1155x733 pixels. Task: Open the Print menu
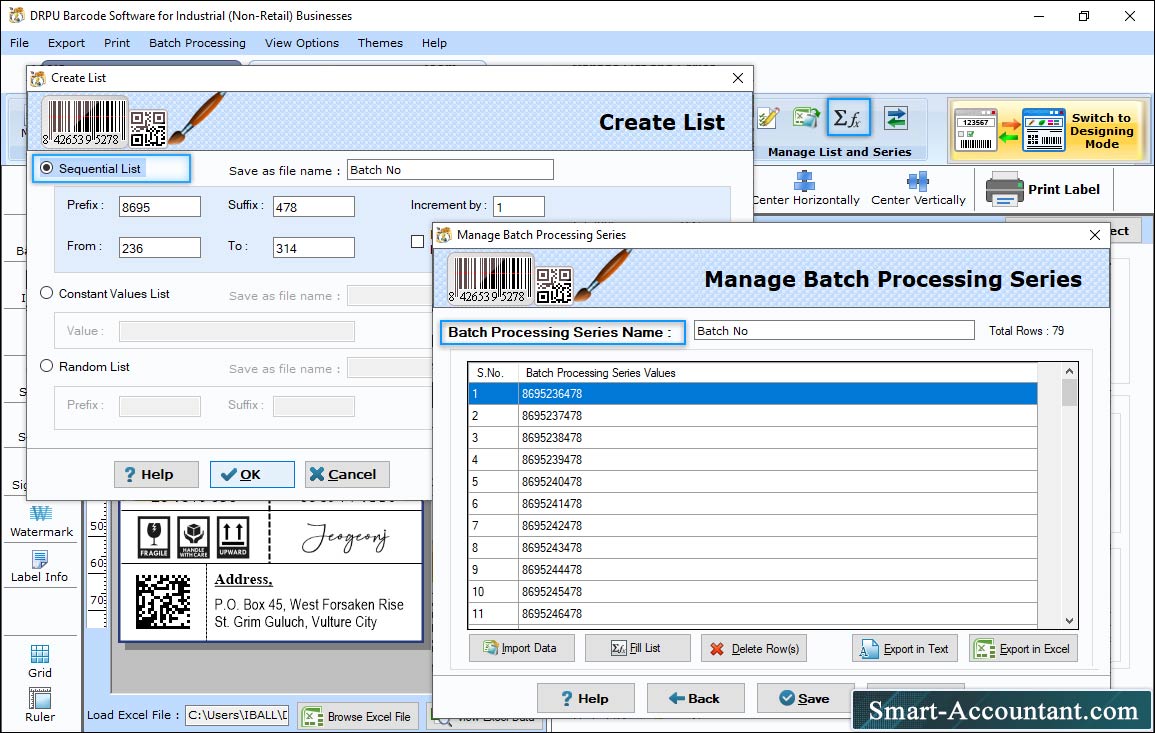pos(116,43)
